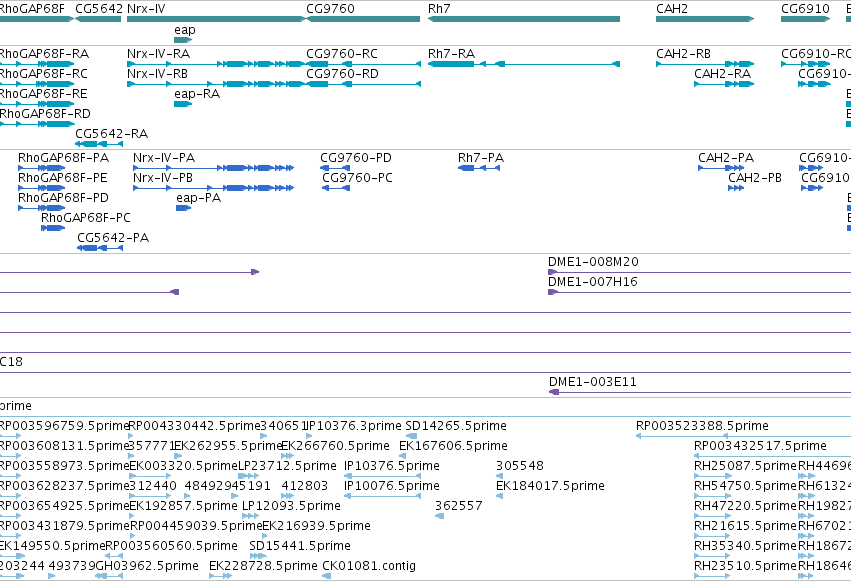Select the Nrx-IV-RB transcript
Screen dimensions: 851x581
pos(216,84)
